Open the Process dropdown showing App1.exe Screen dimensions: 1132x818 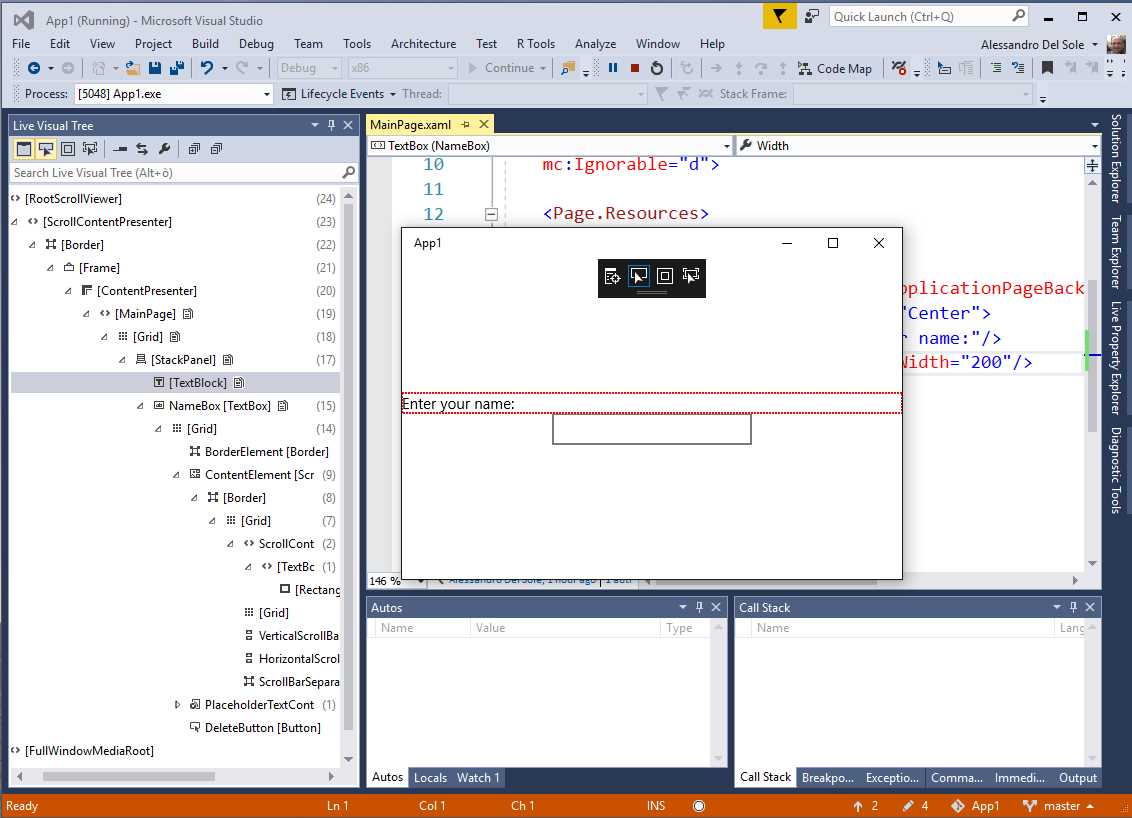tap(264, 93)
